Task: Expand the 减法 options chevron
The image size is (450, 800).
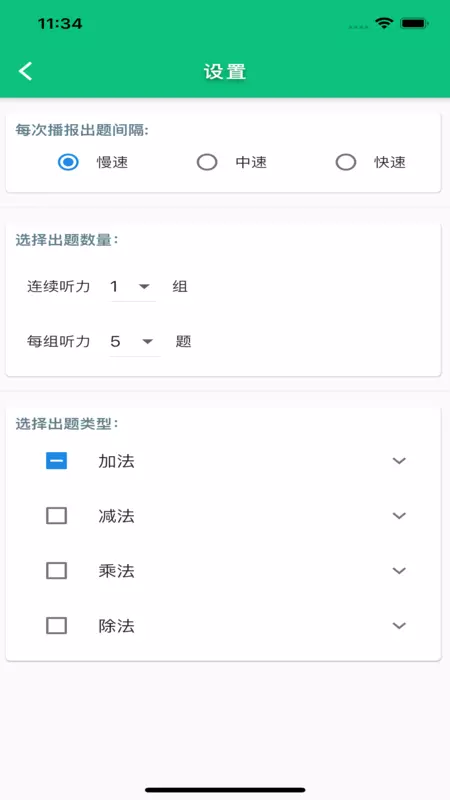Action: pos(399,516)
